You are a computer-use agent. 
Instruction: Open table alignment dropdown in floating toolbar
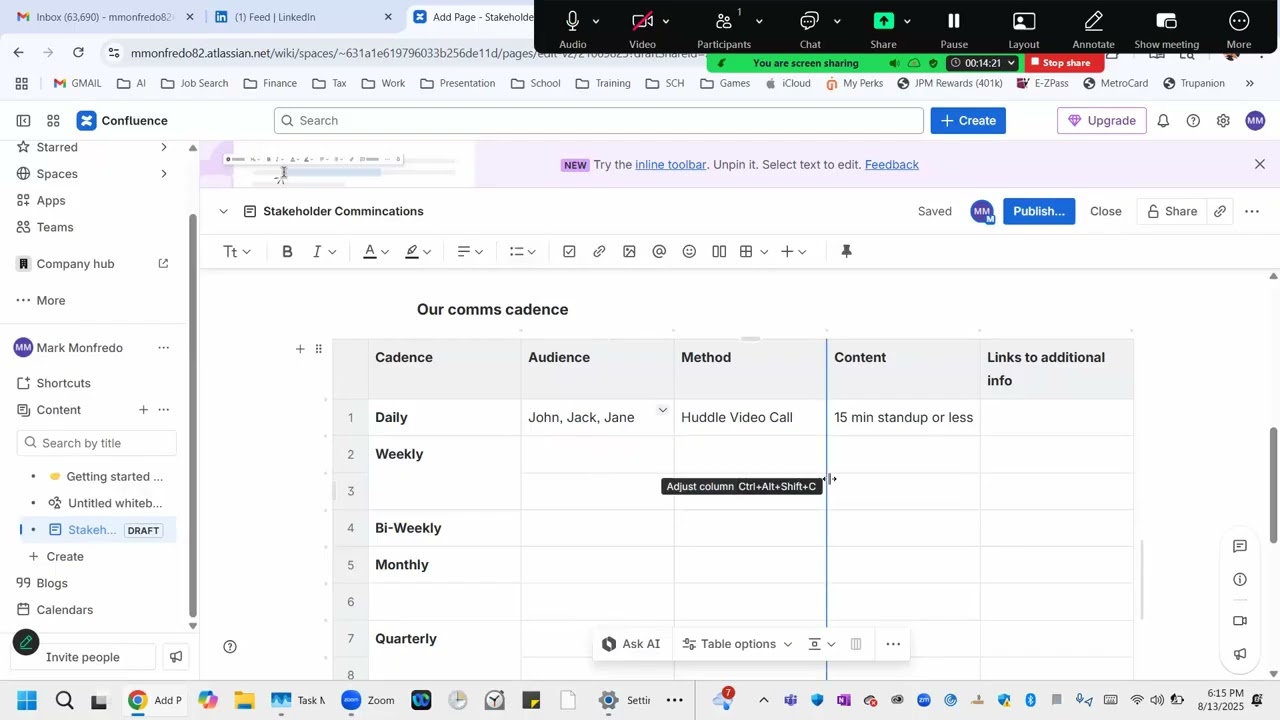pos(822,645)
